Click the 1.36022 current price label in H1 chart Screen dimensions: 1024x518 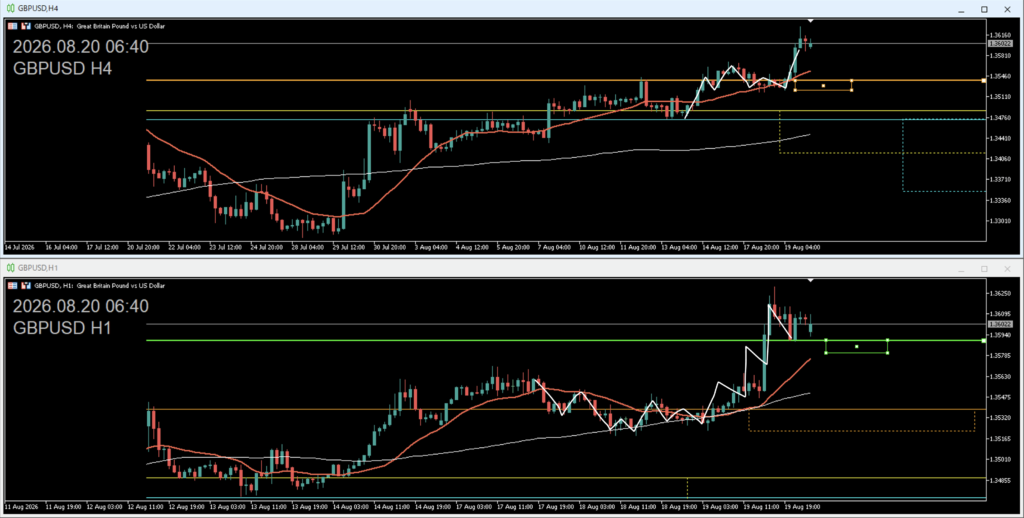pos(1000,324)
